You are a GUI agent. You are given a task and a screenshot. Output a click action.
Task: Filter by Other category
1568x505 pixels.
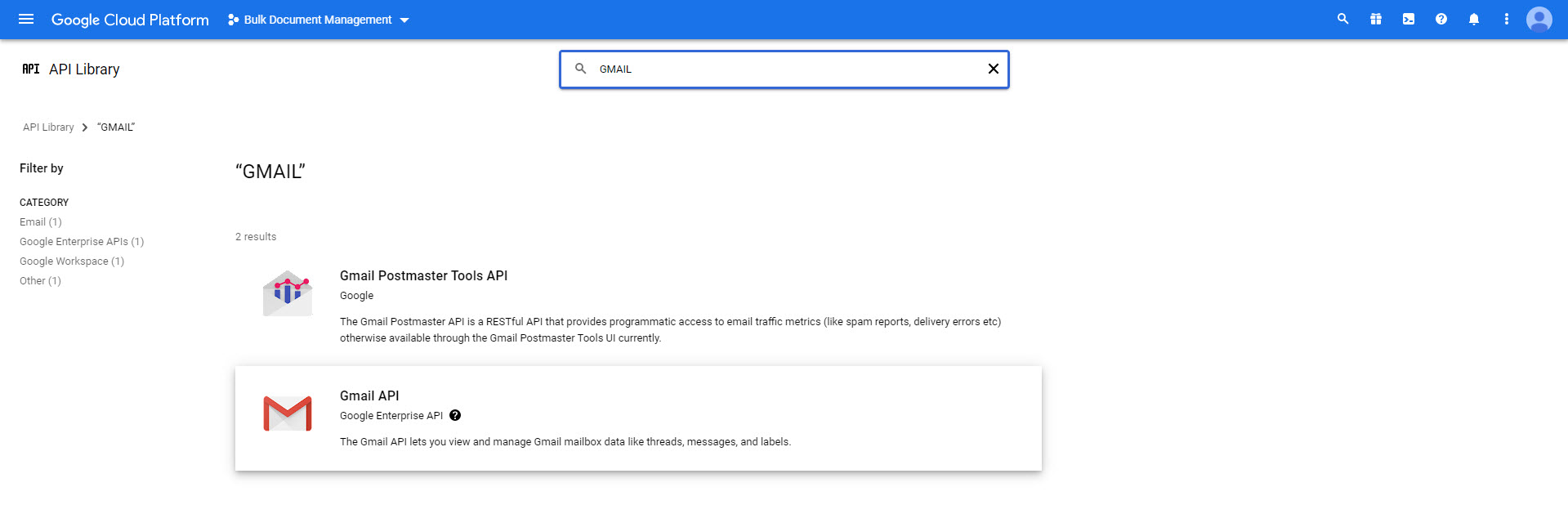coord(40,281)
